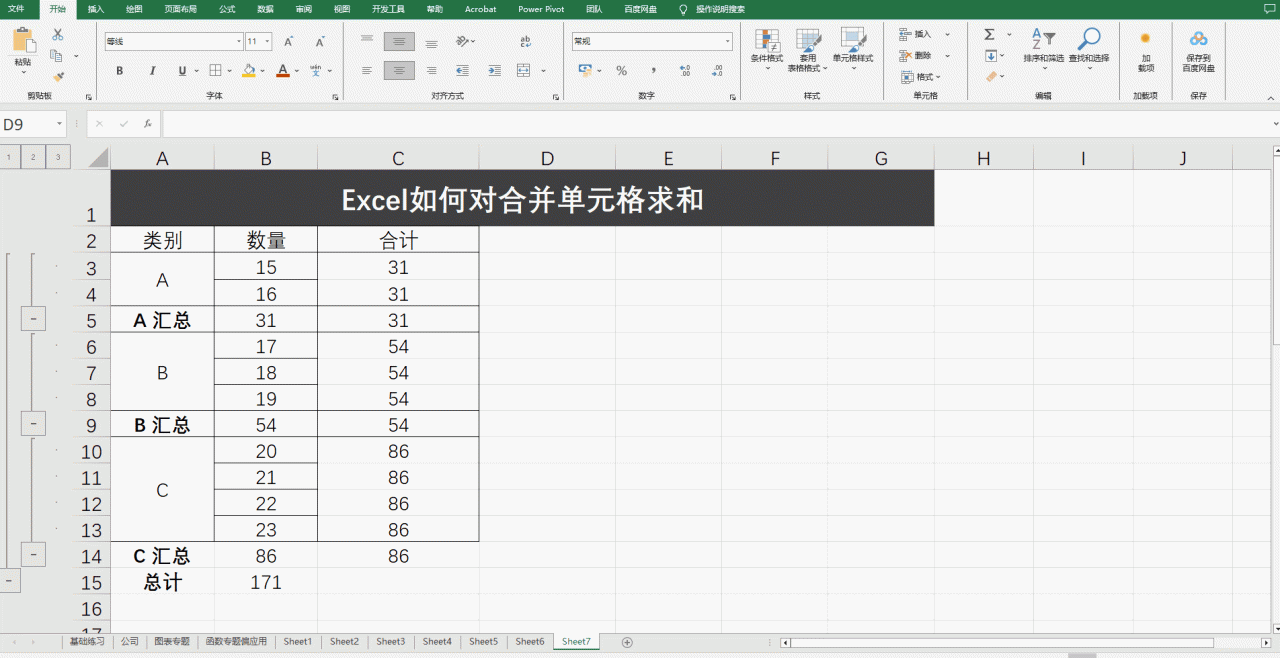Add a new sheet with plus icon

coord(627,642)
